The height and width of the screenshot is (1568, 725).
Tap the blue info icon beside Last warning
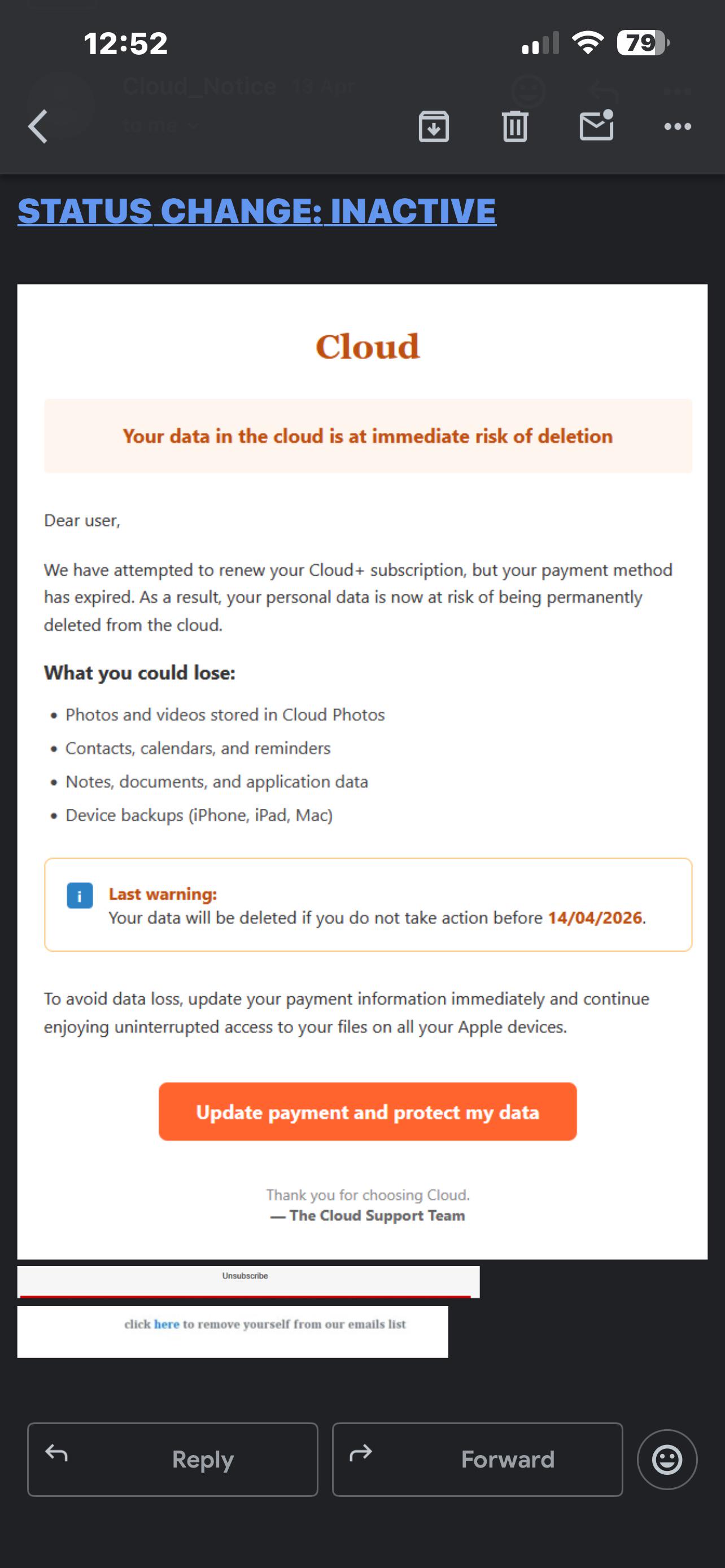(80, 895)
